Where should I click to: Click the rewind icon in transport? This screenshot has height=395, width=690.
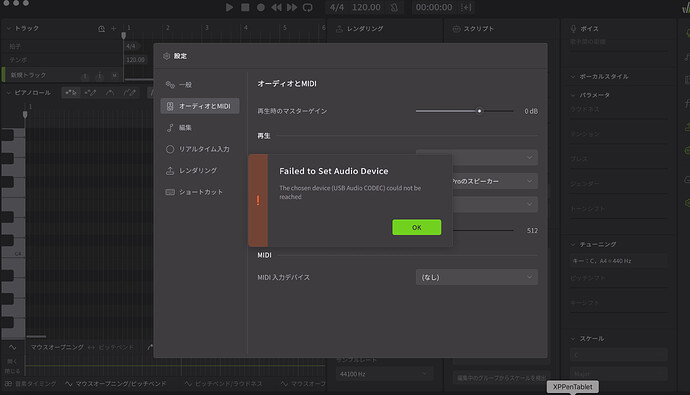(276, 7)
